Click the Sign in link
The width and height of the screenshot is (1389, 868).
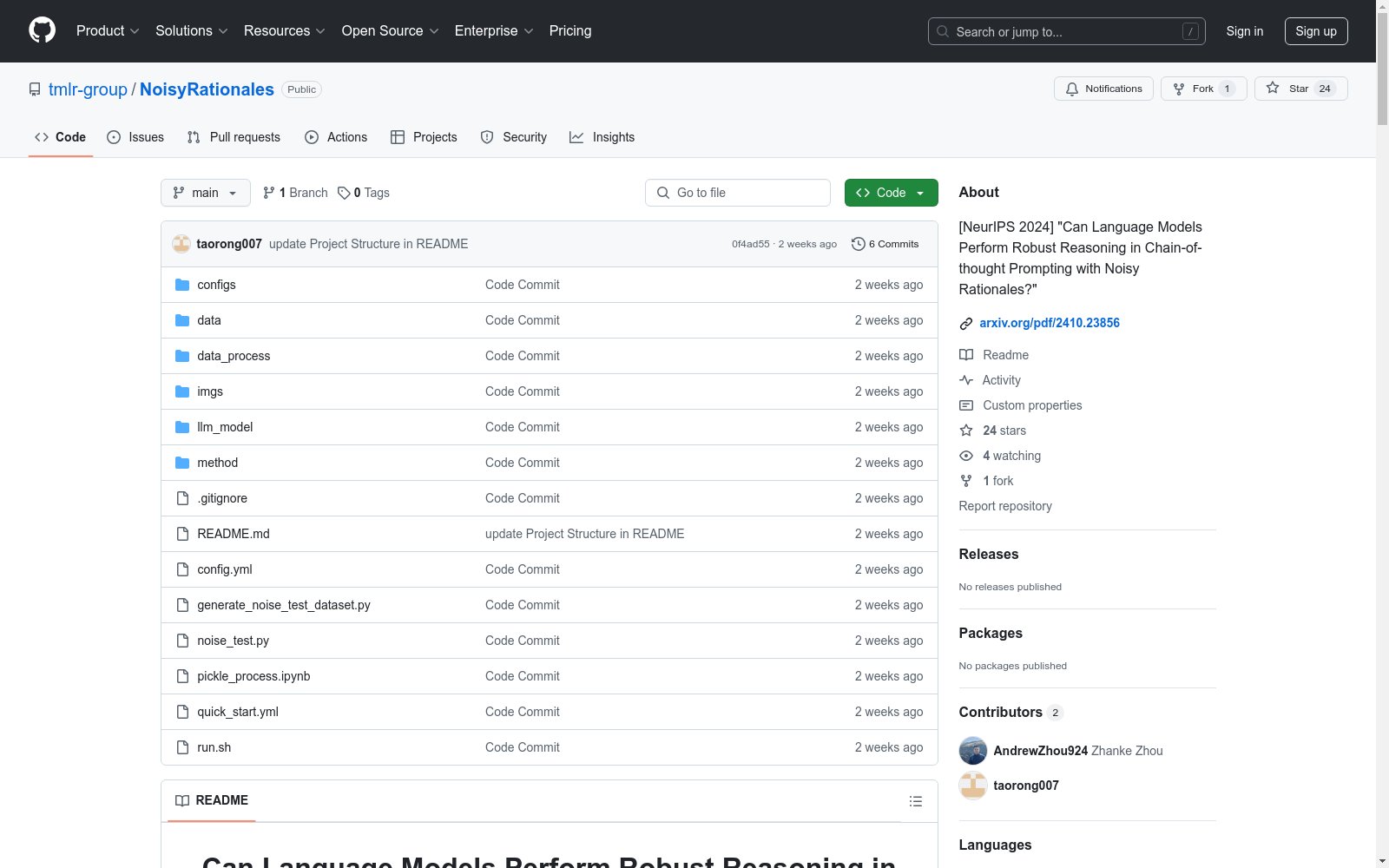pos(1245,31)
